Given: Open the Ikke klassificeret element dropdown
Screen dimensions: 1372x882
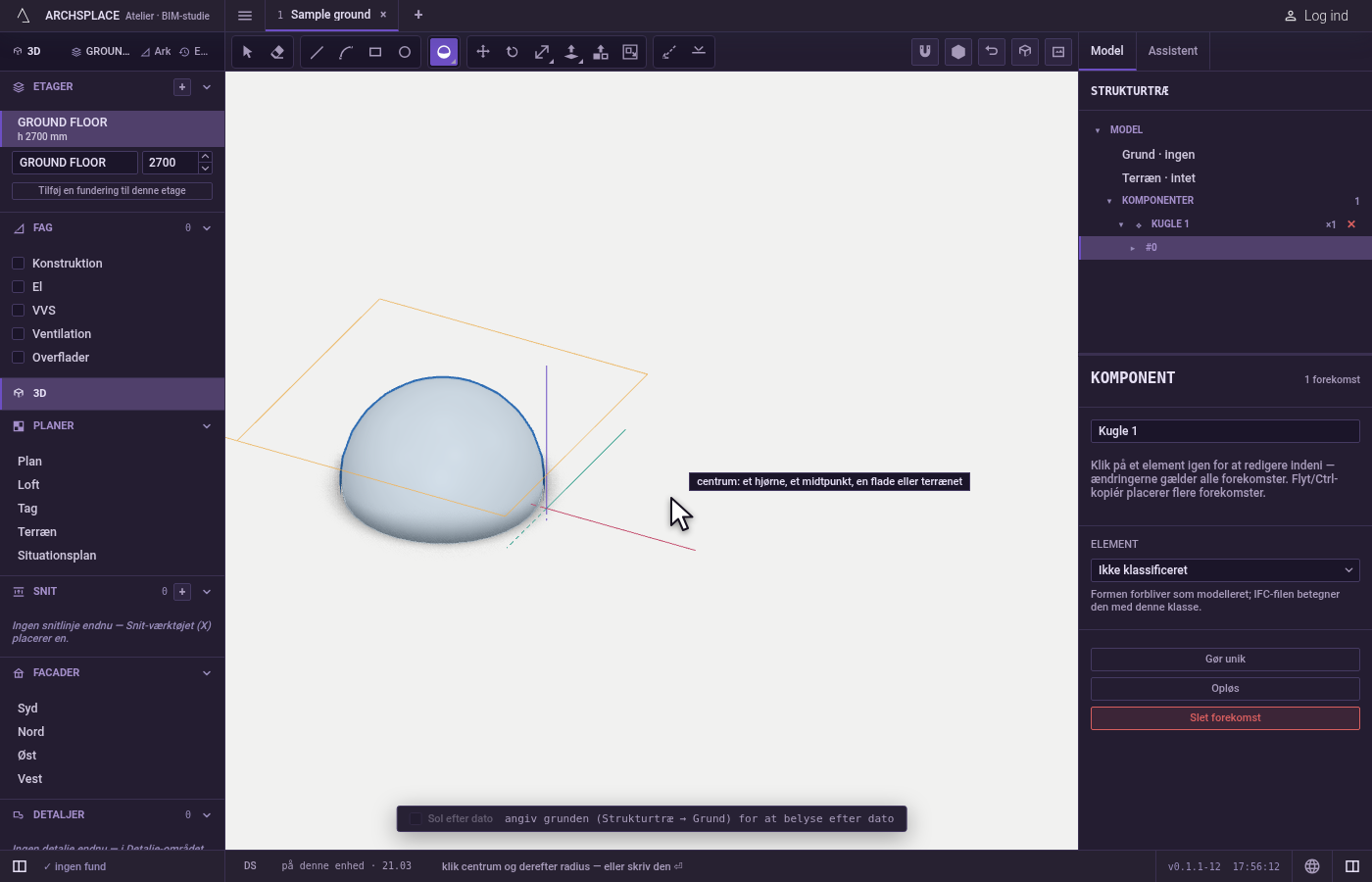Looking at the screenshot, I should click(x=1225, y=570).
